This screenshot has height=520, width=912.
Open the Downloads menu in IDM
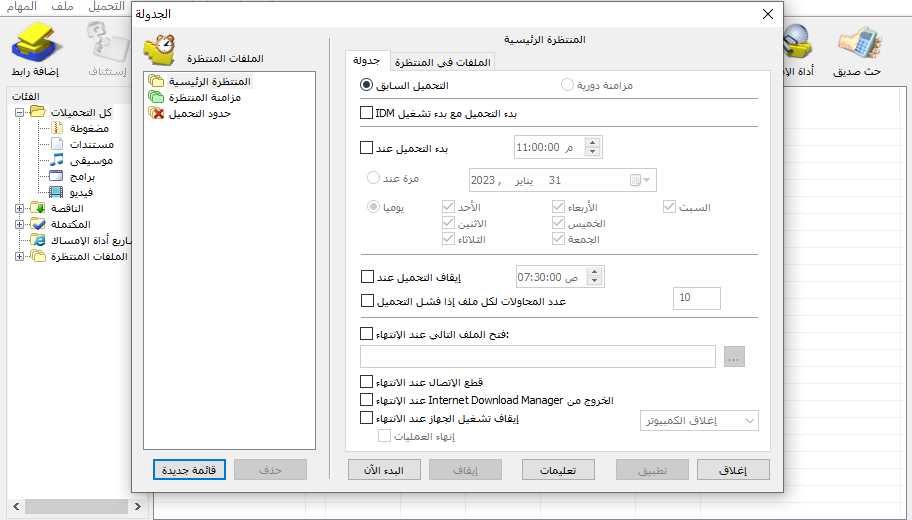point(106,6)
